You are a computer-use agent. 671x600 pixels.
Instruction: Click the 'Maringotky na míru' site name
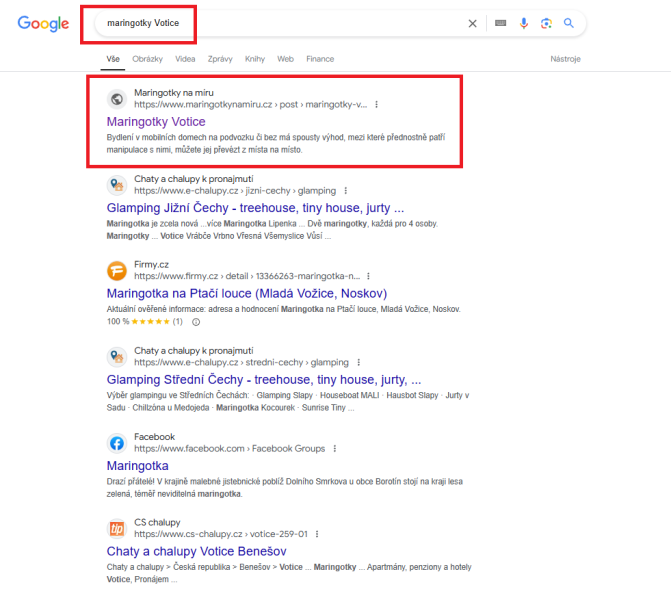pyautogui.click(x=174, y=93)
